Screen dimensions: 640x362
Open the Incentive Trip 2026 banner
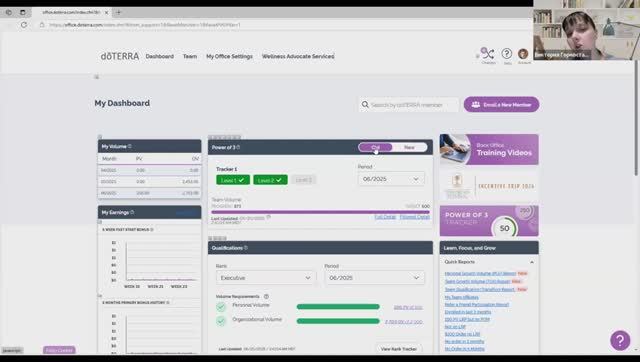click(489, 186)
